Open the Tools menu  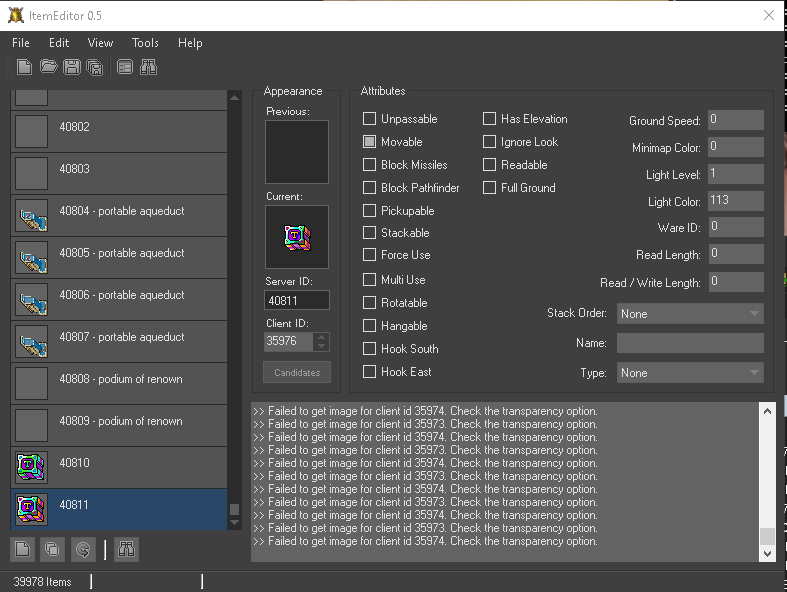click(x=145, y=43)
